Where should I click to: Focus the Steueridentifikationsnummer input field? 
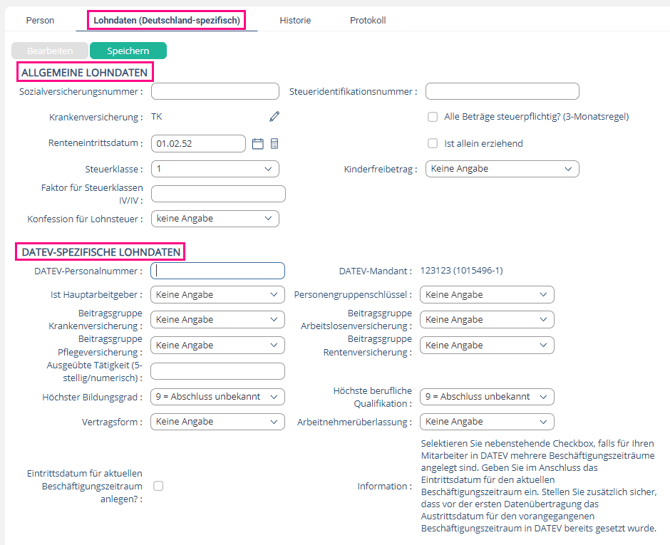(501, 92)
